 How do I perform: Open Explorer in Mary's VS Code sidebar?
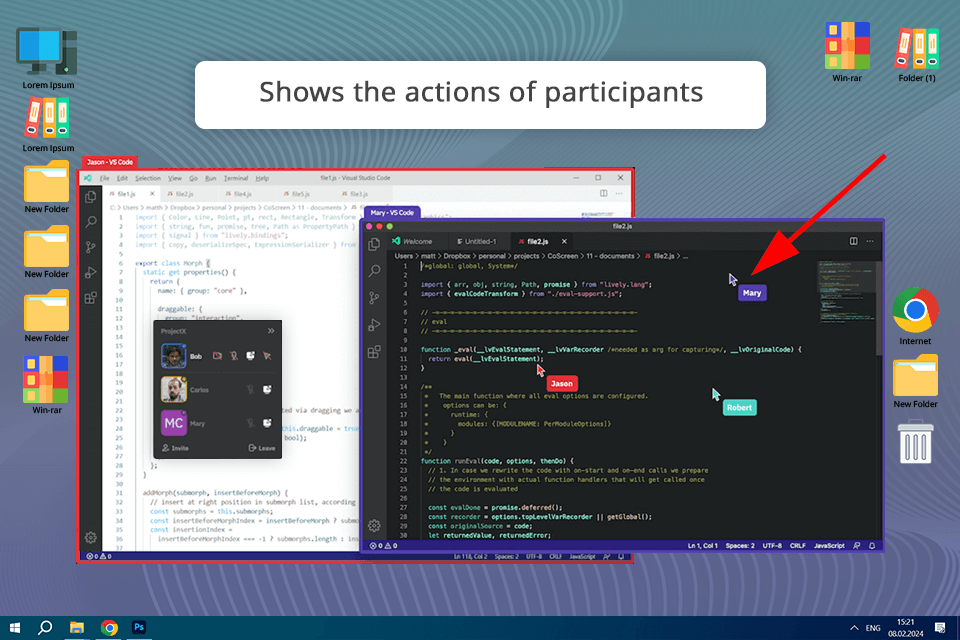pos(374,244)
